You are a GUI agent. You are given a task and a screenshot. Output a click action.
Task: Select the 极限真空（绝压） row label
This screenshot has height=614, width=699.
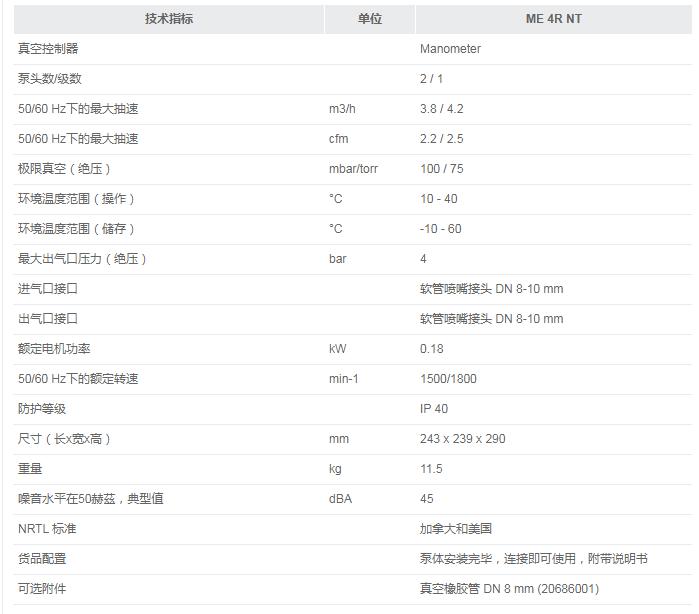point(64,169)
